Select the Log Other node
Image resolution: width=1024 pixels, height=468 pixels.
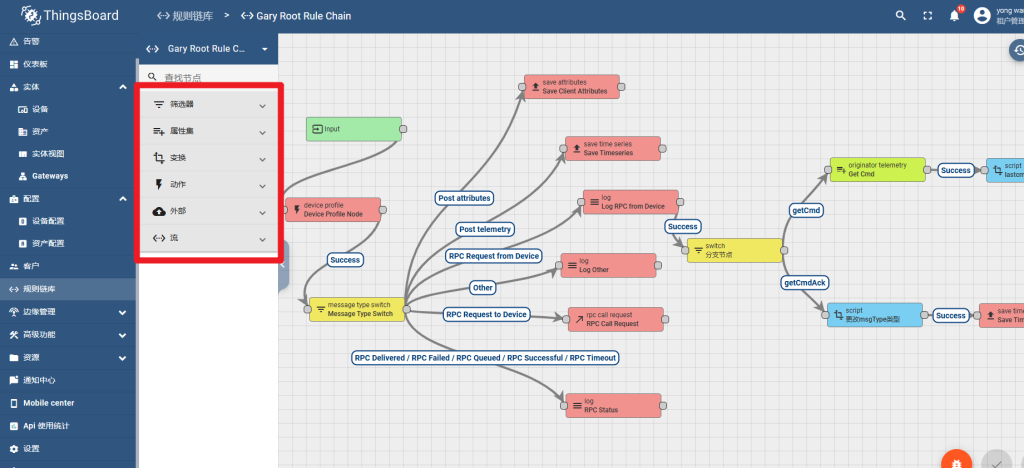(608, 265)
